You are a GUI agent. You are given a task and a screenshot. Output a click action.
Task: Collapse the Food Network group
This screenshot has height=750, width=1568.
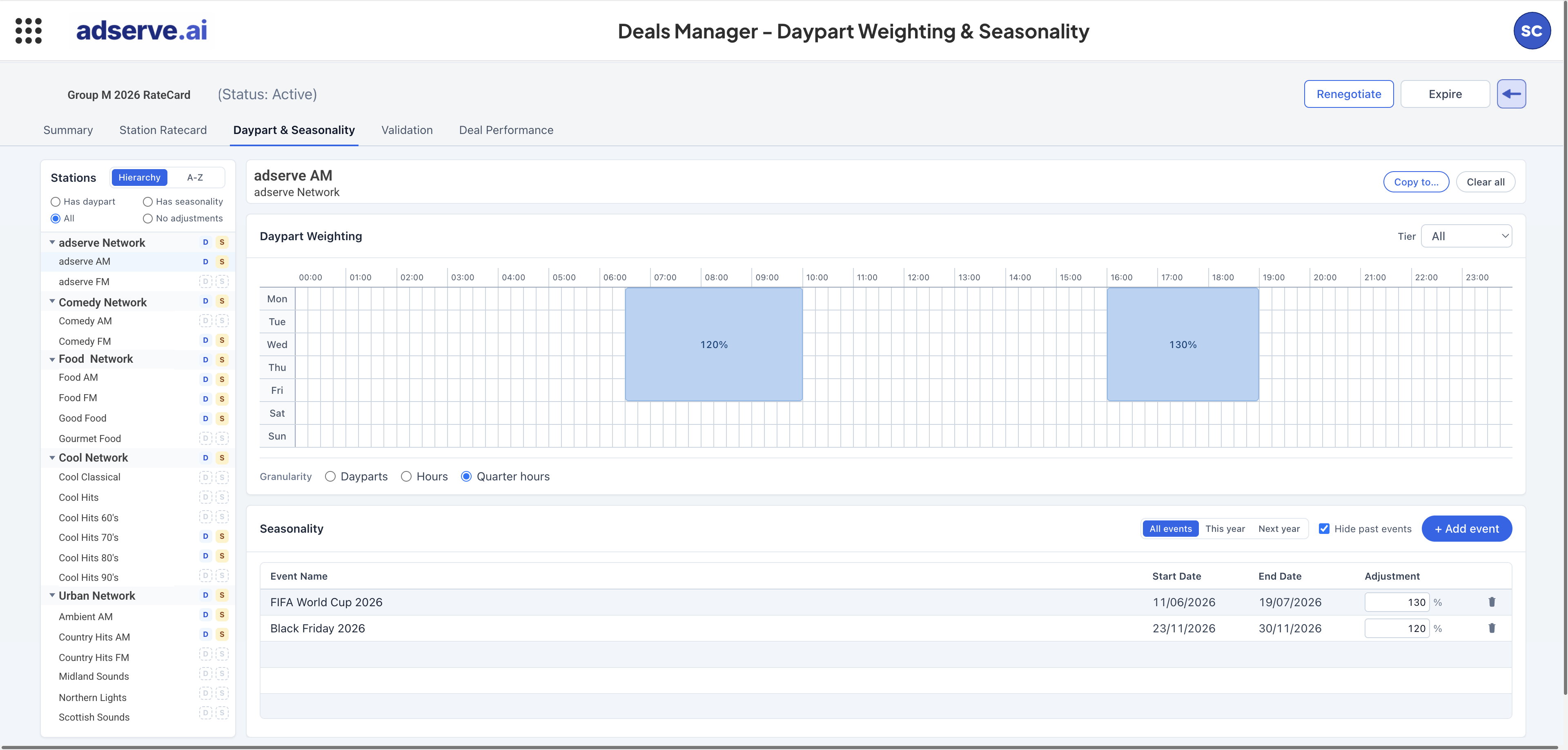(52, 360)
